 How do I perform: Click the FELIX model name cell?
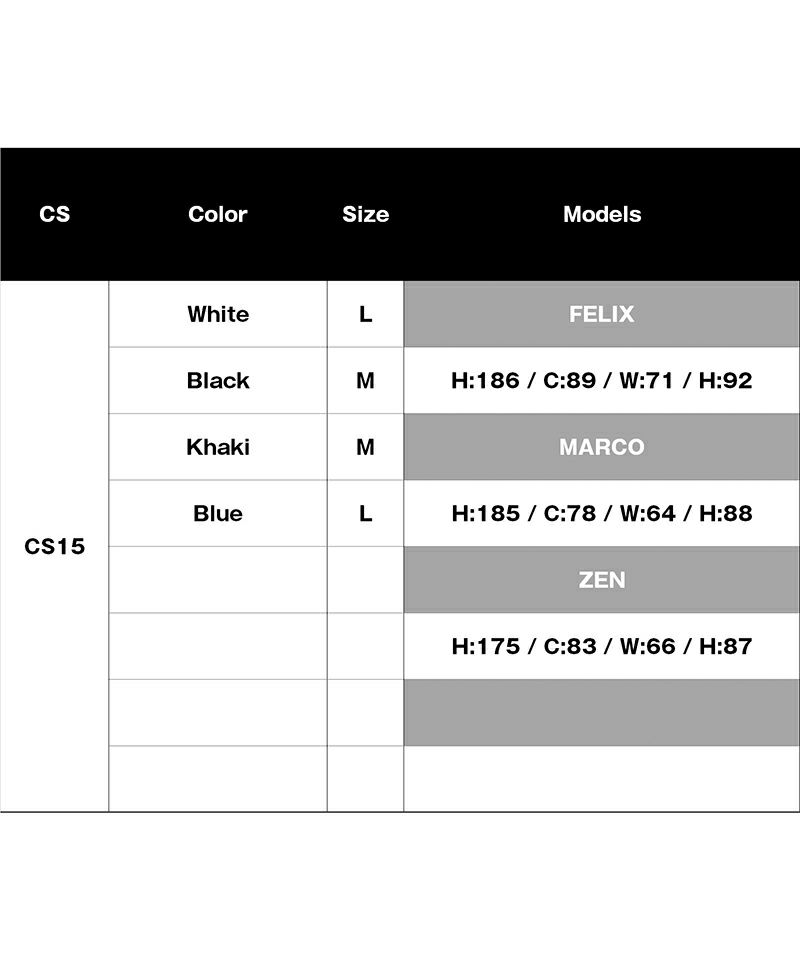602,314
